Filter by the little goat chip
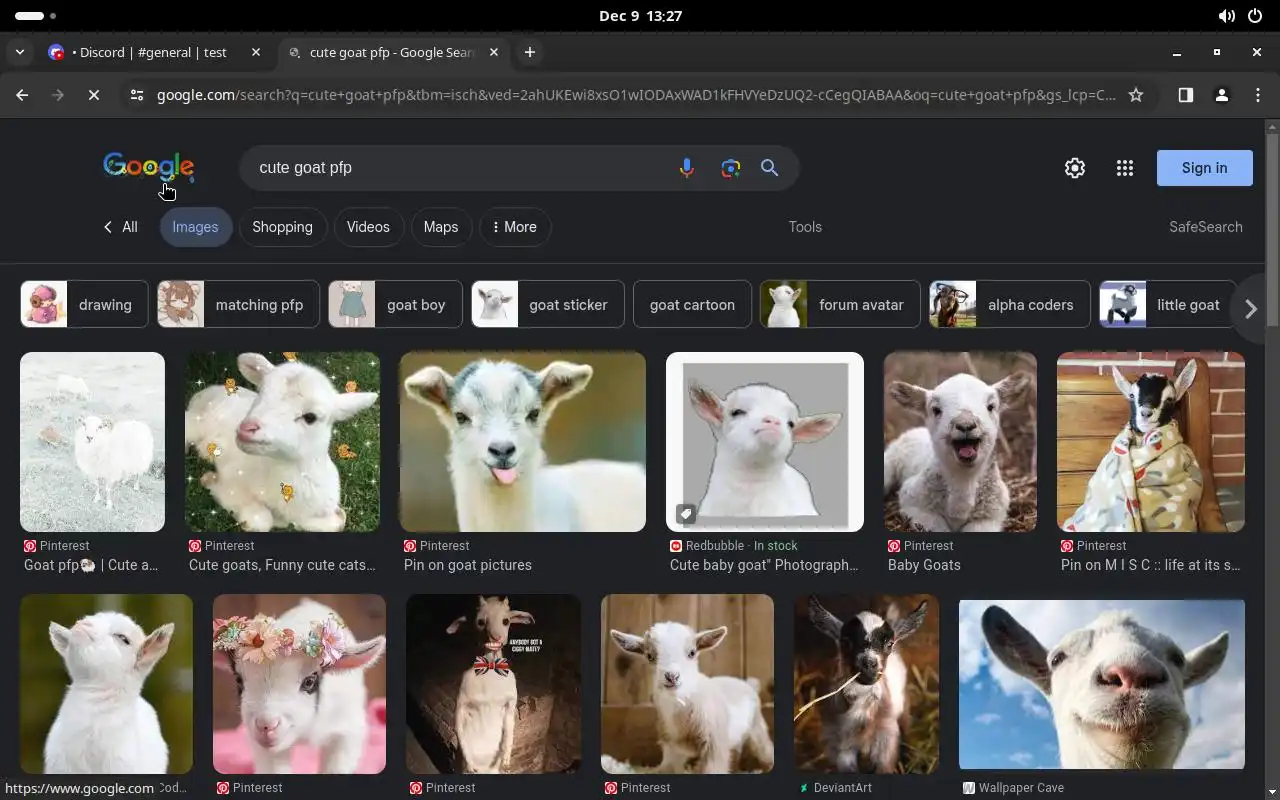 click(1167, 305)
